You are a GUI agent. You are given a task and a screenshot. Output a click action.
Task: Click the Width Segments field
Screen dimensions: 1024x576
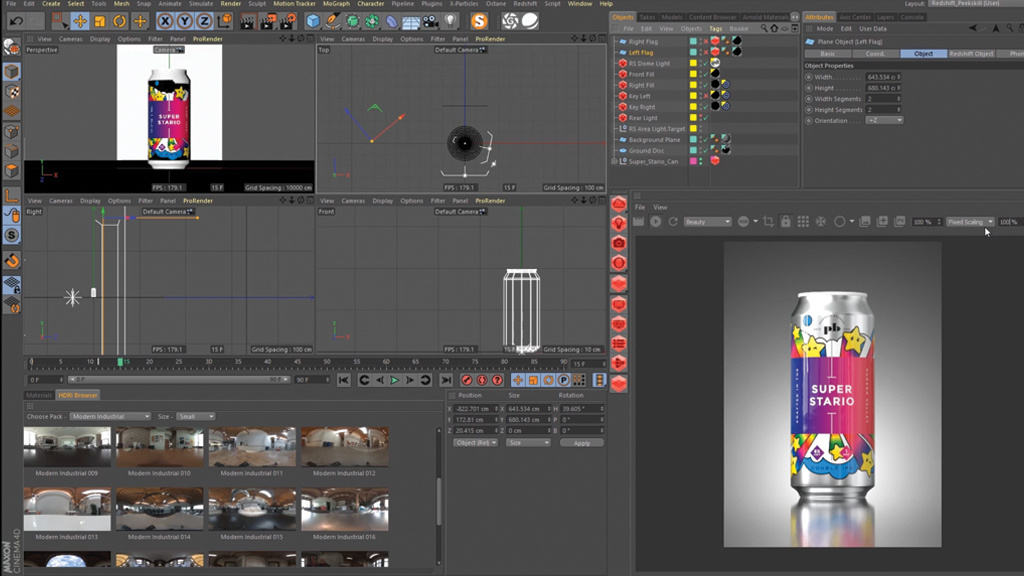pos(884,99)
